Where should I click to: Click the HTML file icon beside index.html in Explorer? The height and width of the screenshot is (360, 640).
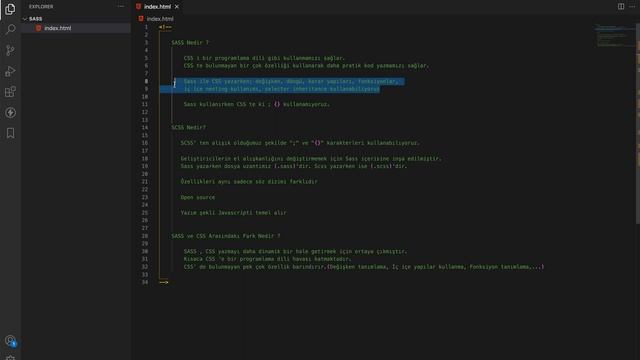(38, 28)
